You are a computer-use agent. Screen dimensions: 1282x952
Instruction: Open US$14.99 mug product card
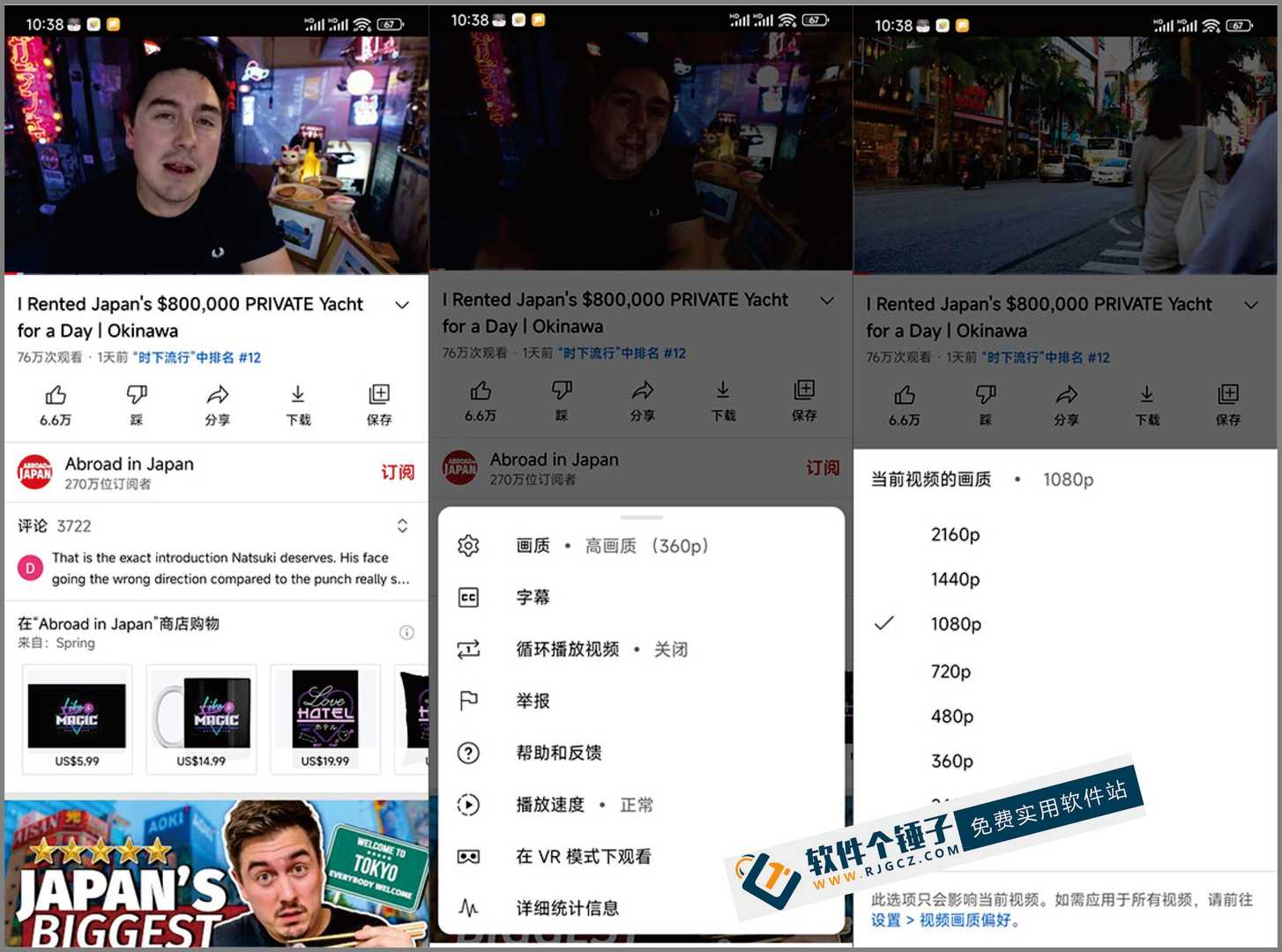point(201,719)
